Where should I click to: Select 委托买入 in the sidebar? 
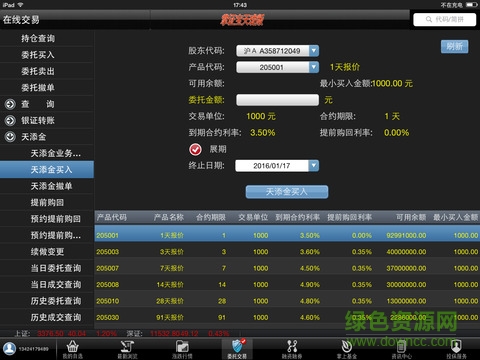coord(47,55)
